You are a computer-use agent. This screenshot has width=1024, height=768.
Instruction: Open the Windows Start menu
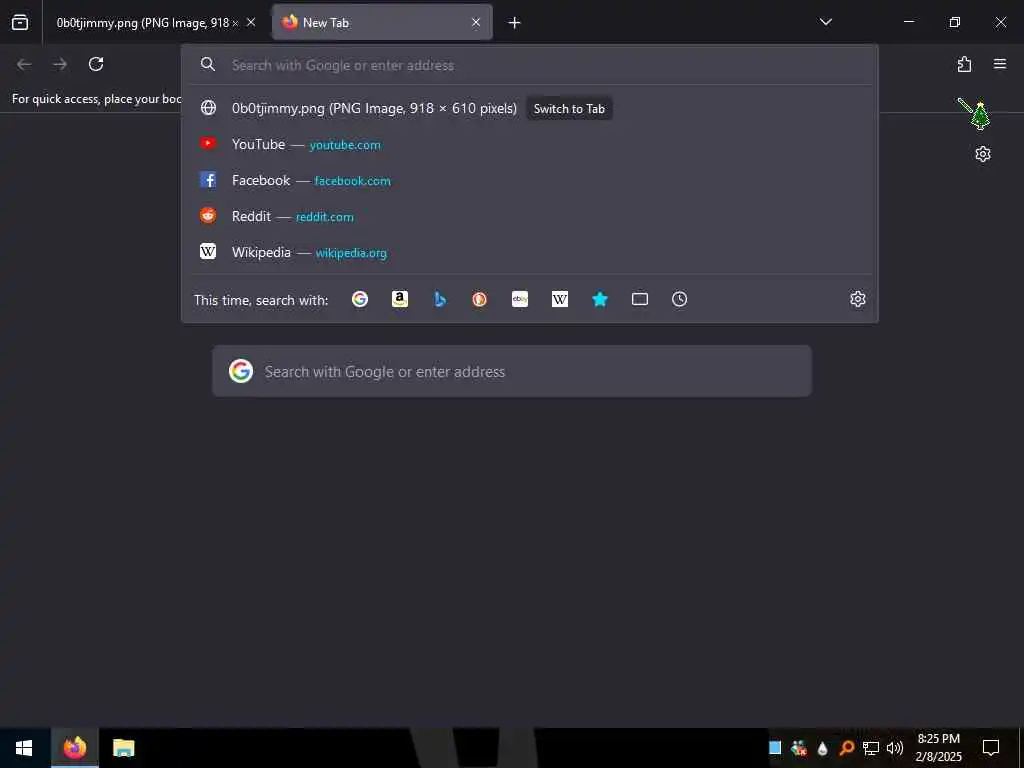24,748
